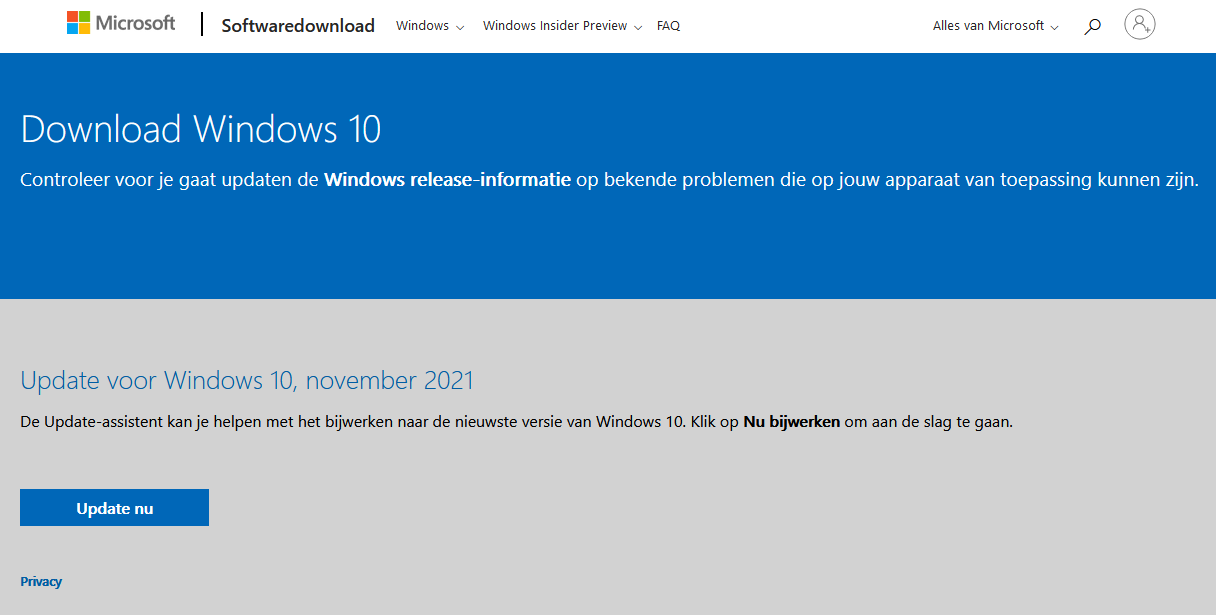Expand chevron beside Windows Insider Preview
The image size is (1216, 615).
point(638,27)
